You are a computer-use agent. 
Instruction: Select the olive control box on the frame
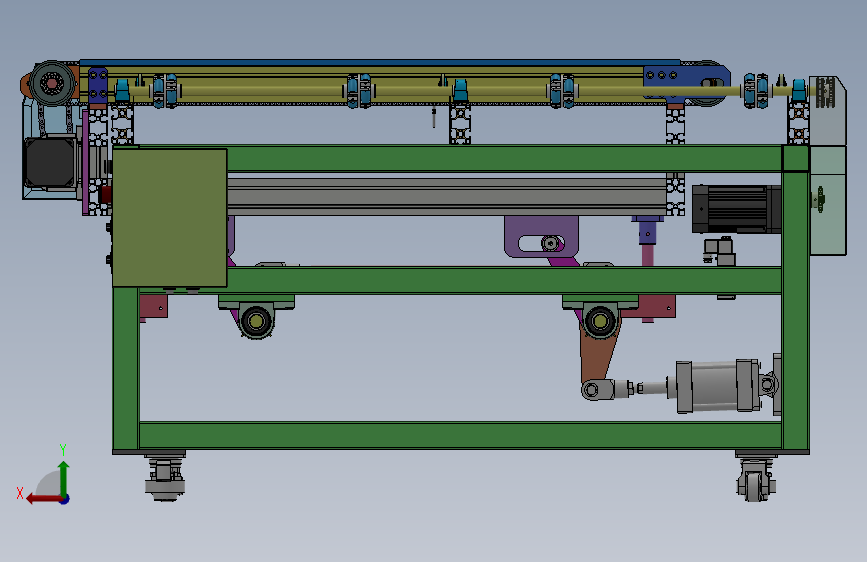[x=170, y=217]
